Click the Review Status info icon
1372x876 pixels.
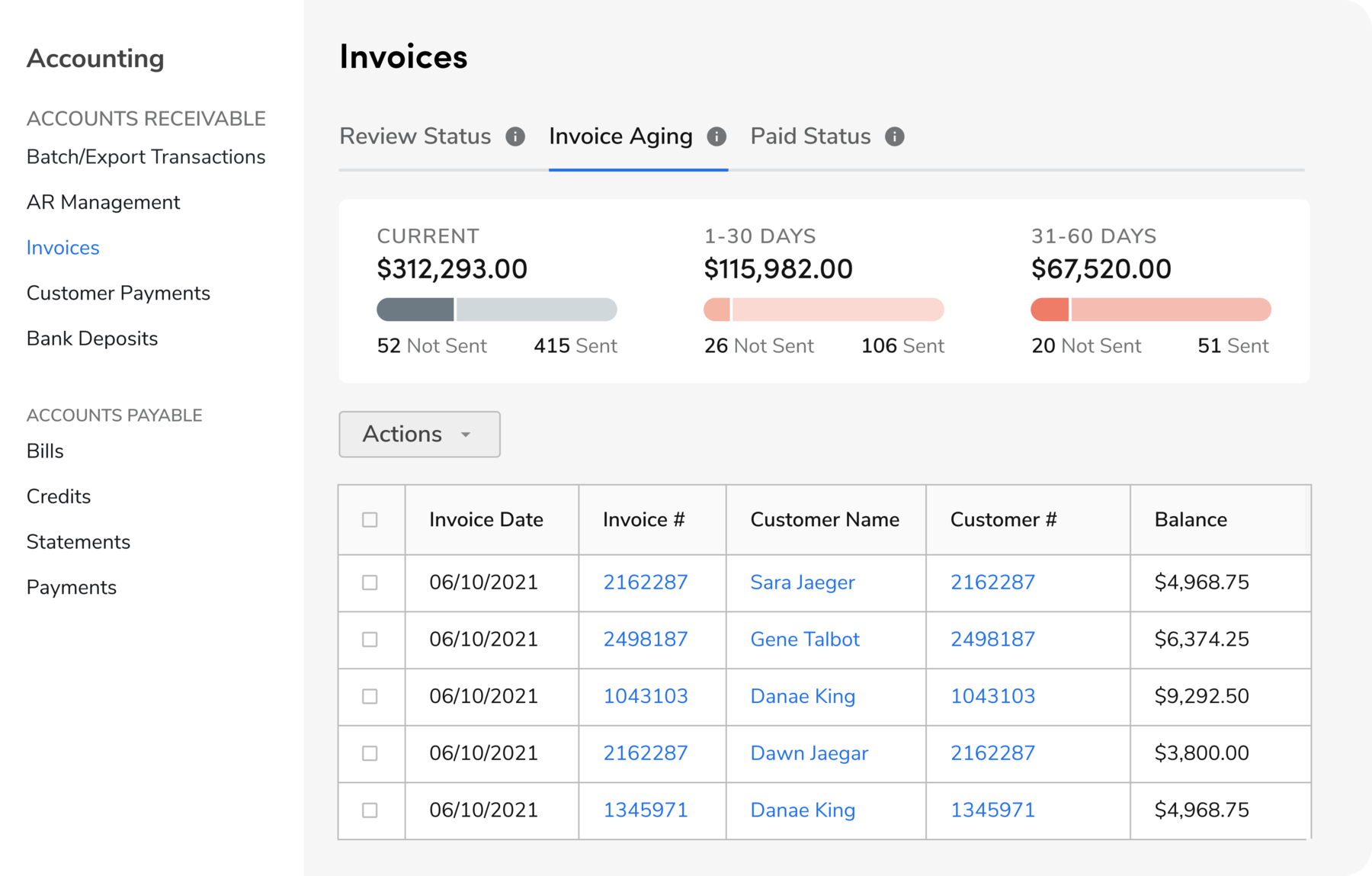515,136
